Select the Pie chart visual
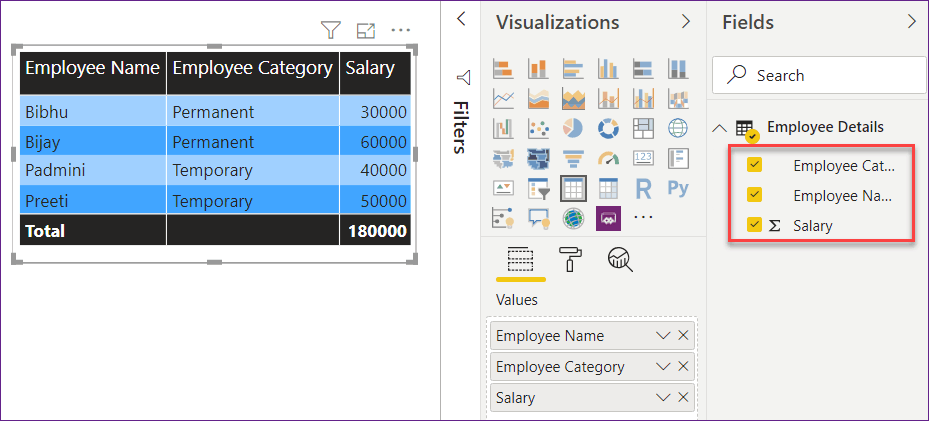 [573, 128]
